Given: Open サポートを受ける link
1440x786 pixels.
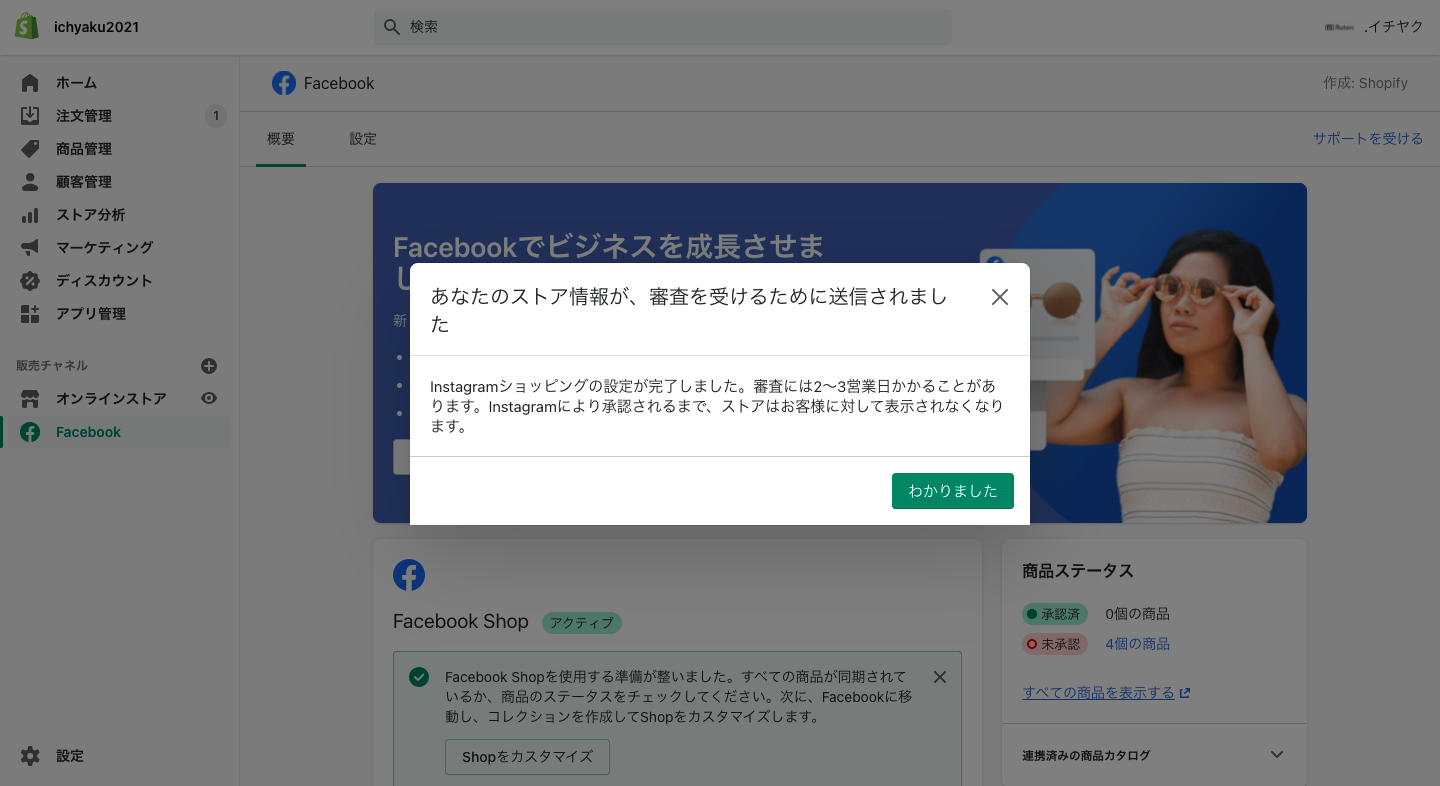Looking at the screenshot, I should [1368, 139].
